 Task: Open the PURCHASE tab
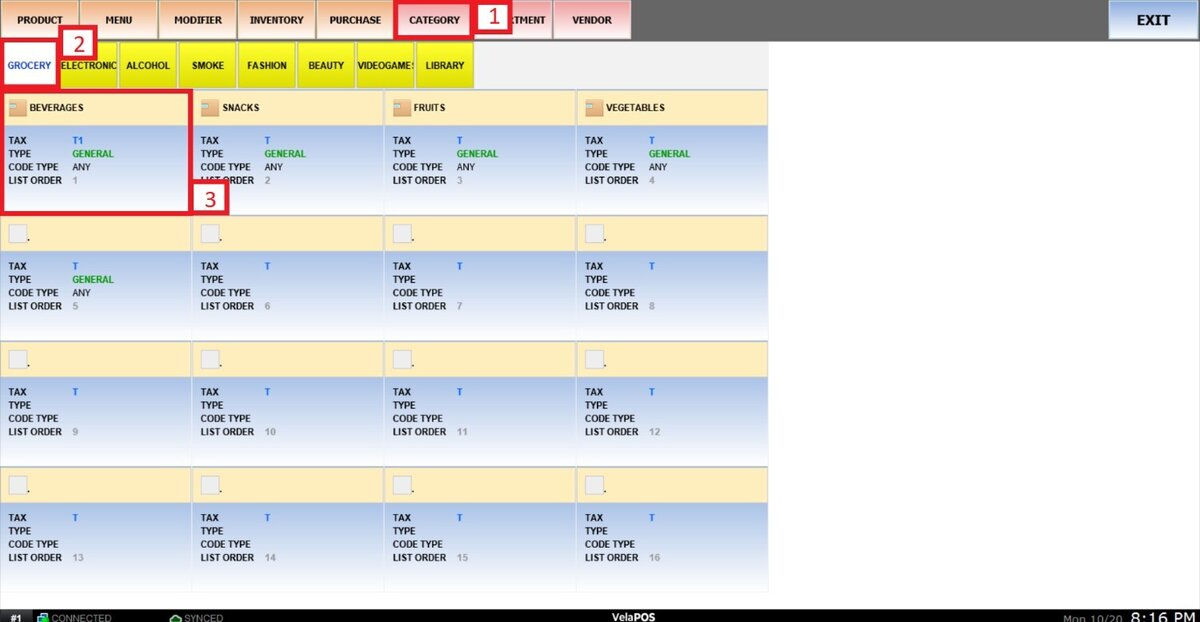point(355,20)
